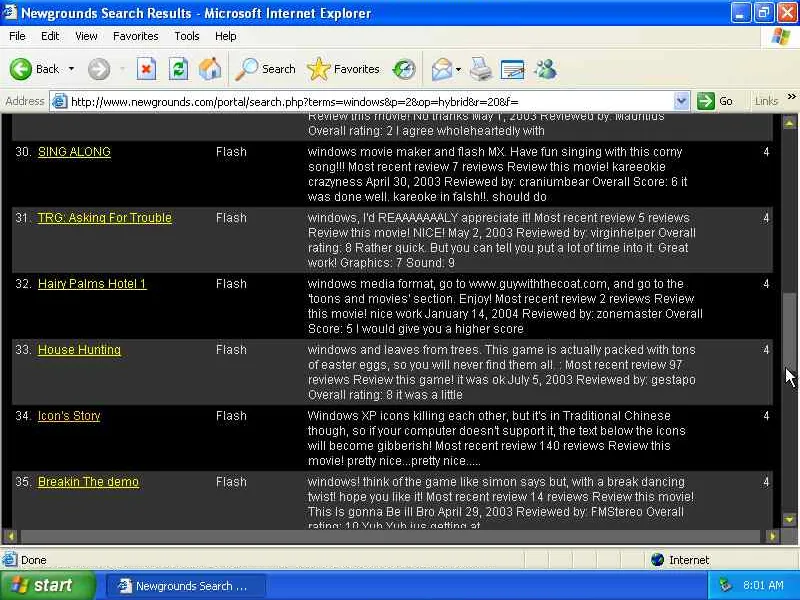Click the system tray network icon
This screenshot has width=800, height=600.
point(725,585)
